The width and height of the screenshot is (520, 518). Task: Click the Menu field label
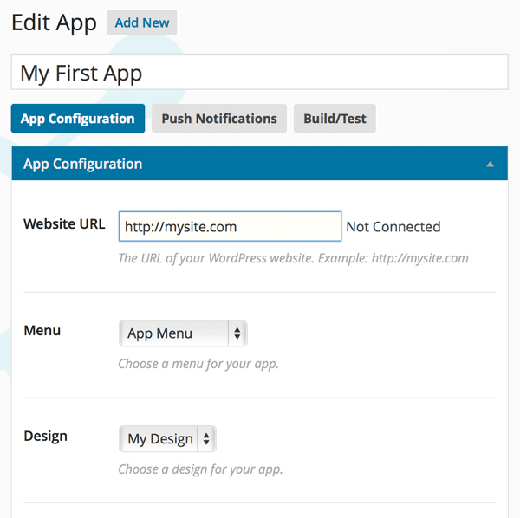coord(42,331)
